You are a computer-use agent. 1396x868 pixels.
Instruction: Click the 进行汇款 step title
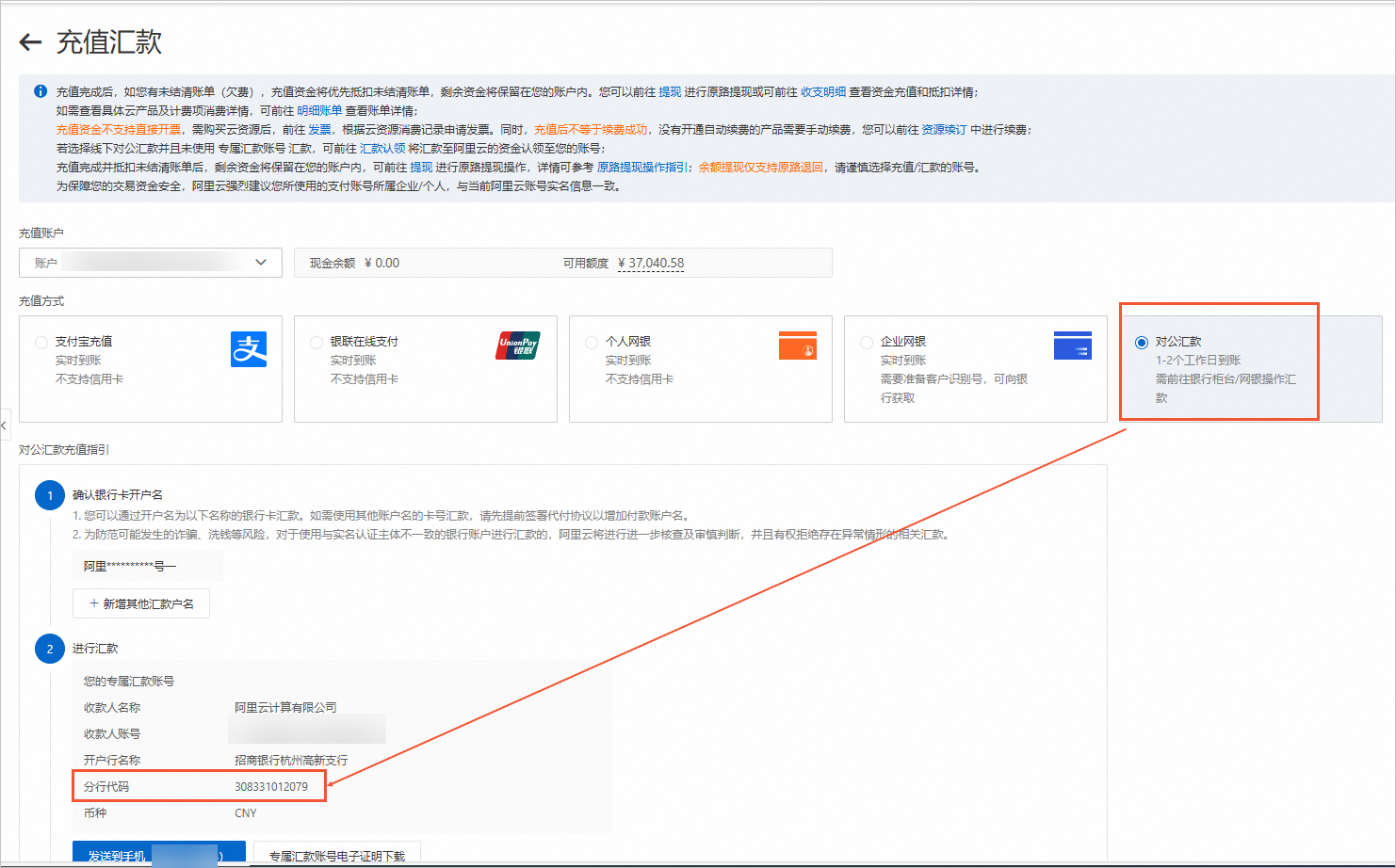click(95, 649)
